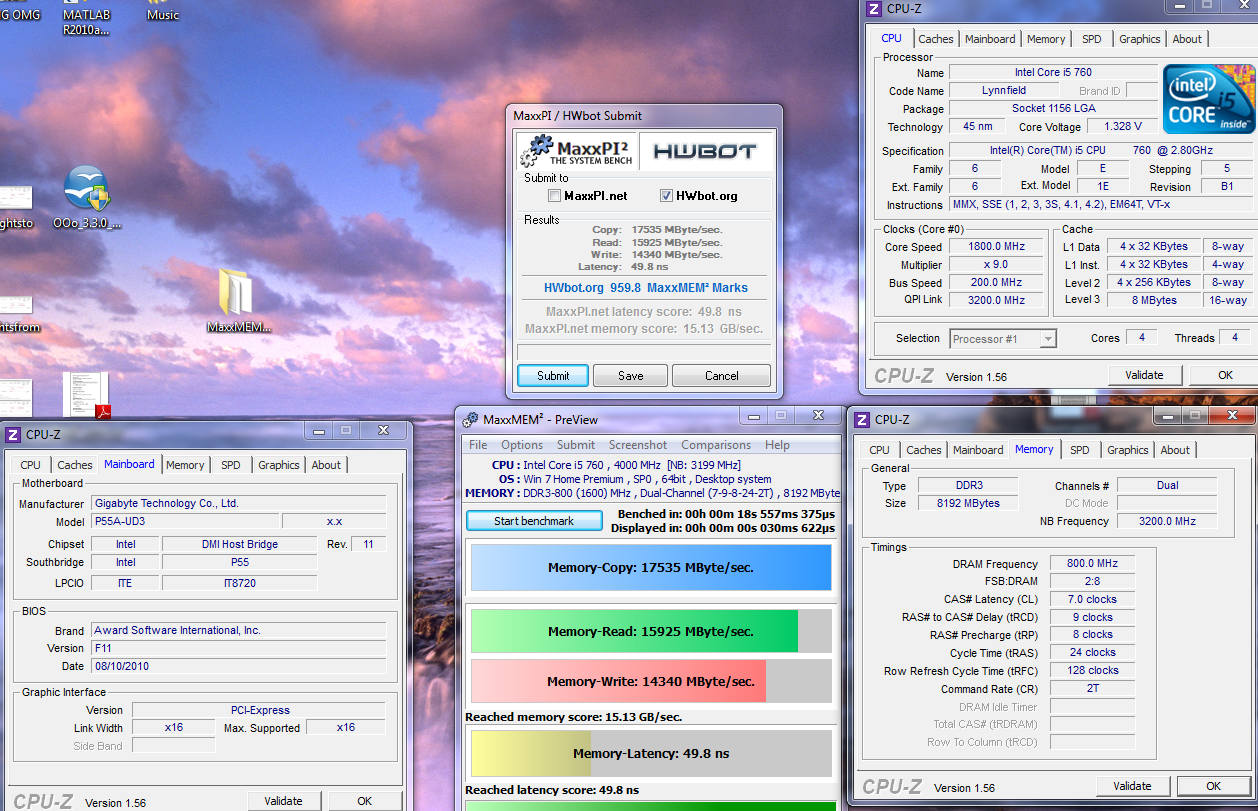Select About tab in Memory CPU-Z window

click(1175, 450)
